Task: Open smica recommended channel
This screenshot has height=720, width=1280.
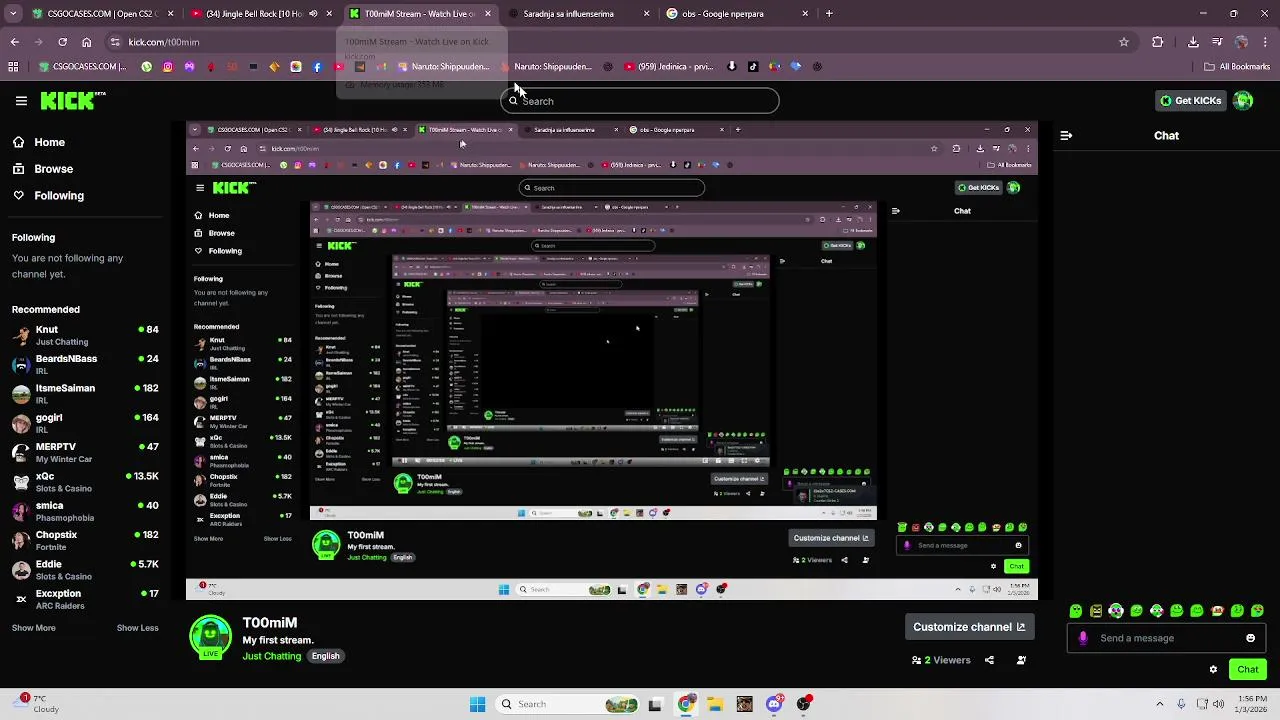Action: tap(85, 511)
